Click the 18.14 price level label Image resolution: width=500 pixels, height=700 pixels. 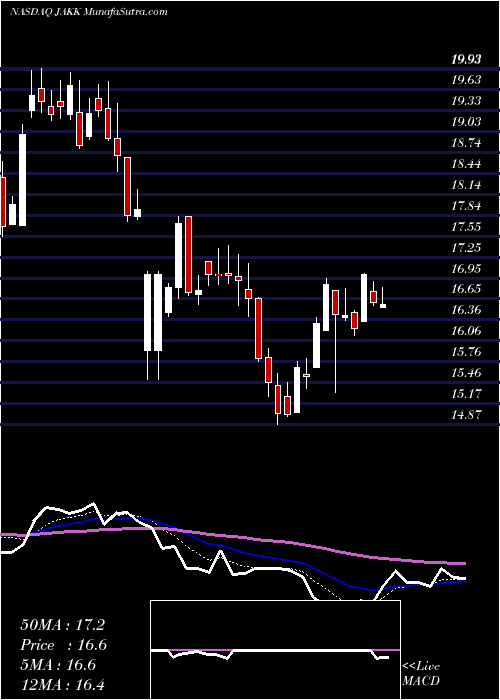tap(467, 184)
